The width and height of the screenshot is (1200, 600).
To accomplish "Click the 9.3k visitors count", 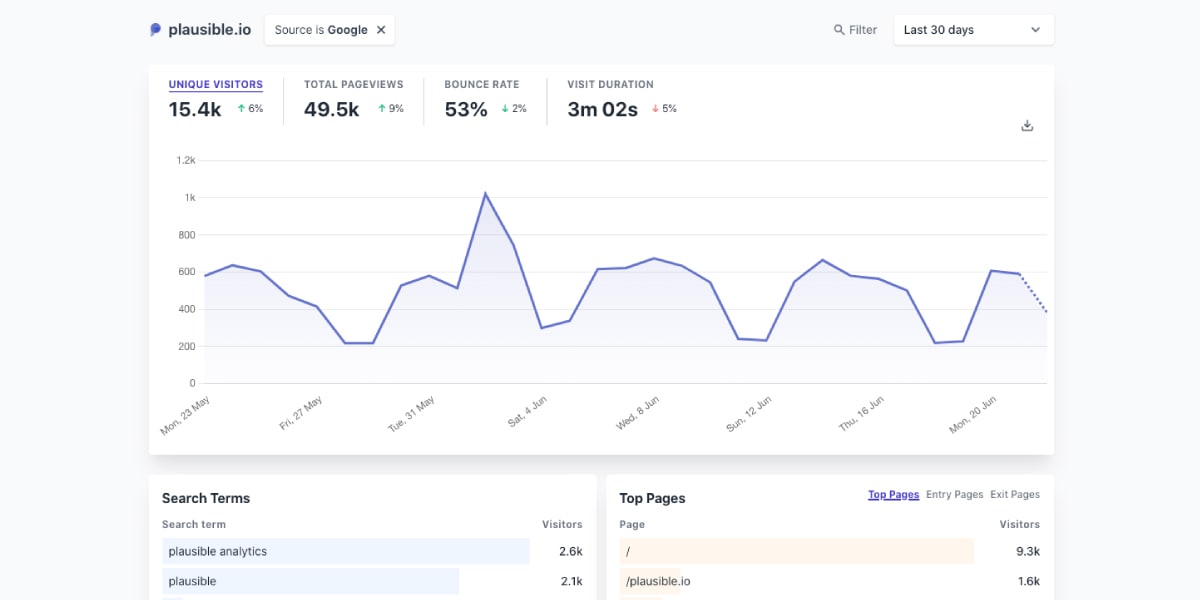I will coord(1028,551).
